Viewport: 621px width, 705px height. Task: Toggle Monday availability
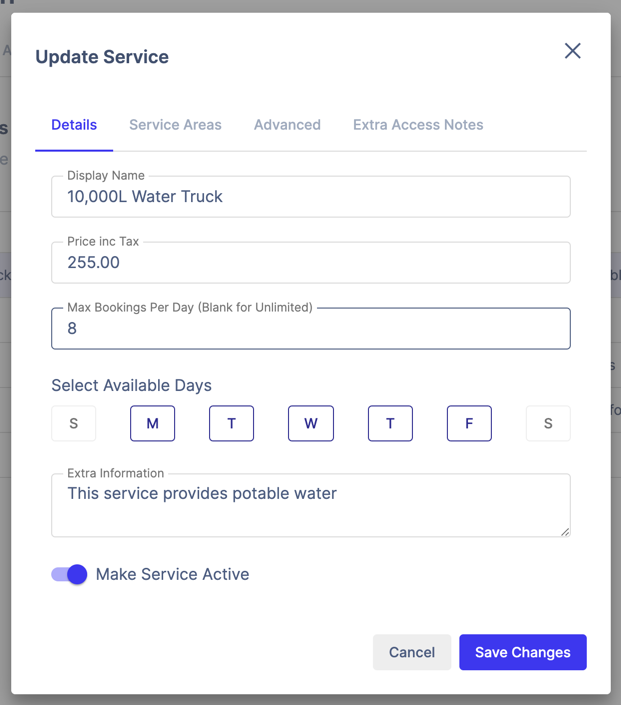pos(152,424)
